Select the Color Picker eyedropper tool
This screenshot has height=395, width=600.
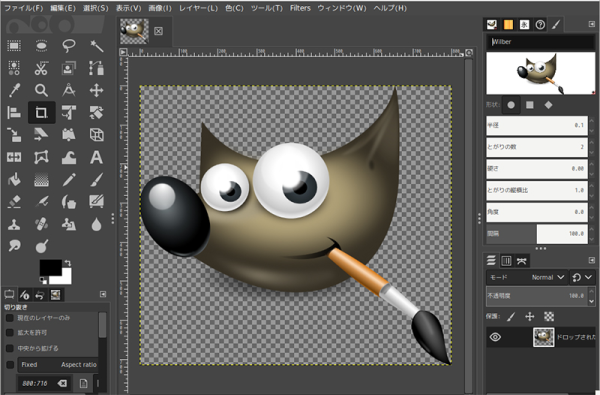[x=14, y=90]
